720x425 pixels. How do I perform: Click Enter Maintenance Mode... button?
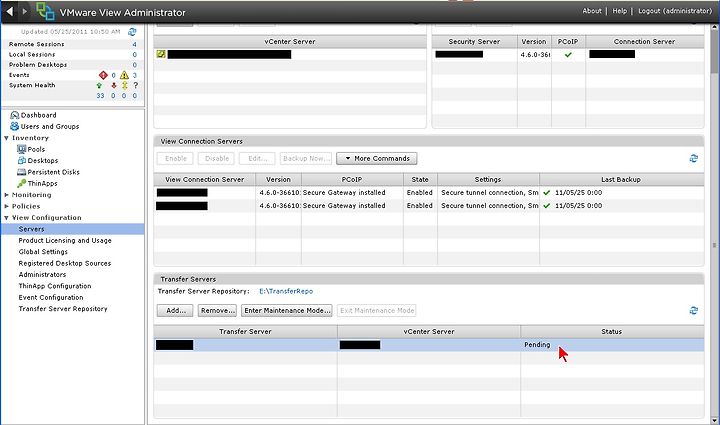pos(287,311)
